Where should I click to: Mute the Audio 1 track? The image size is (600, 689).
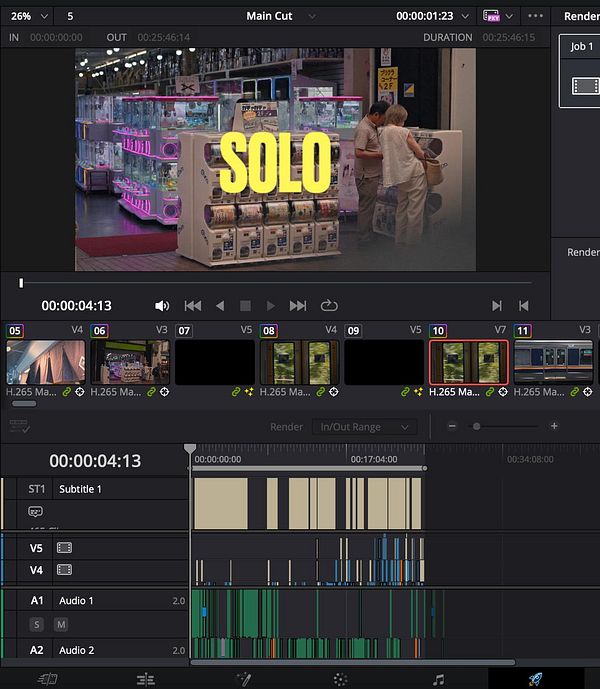[61, 624]
